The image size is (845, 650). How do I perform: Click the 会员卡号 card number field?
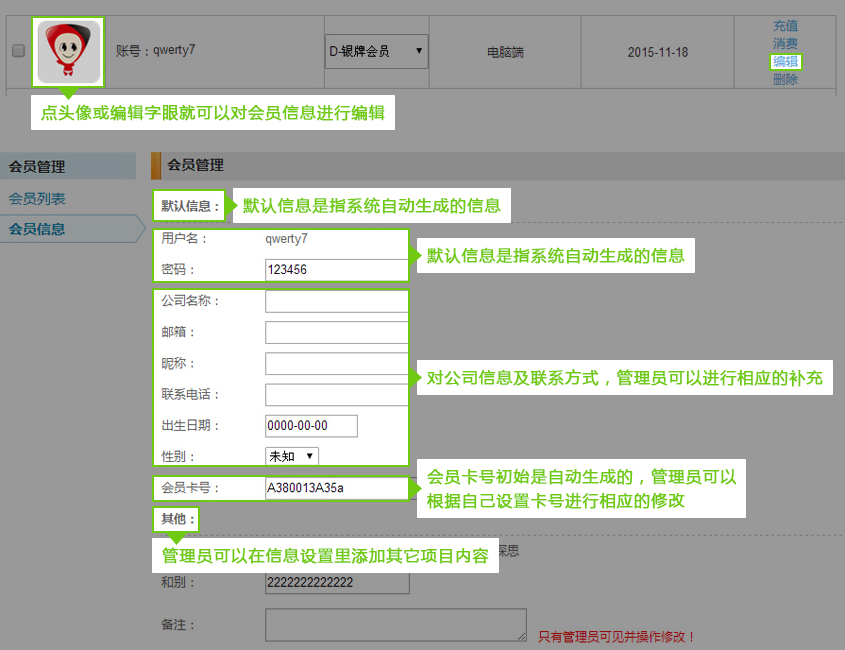(337, 488)
